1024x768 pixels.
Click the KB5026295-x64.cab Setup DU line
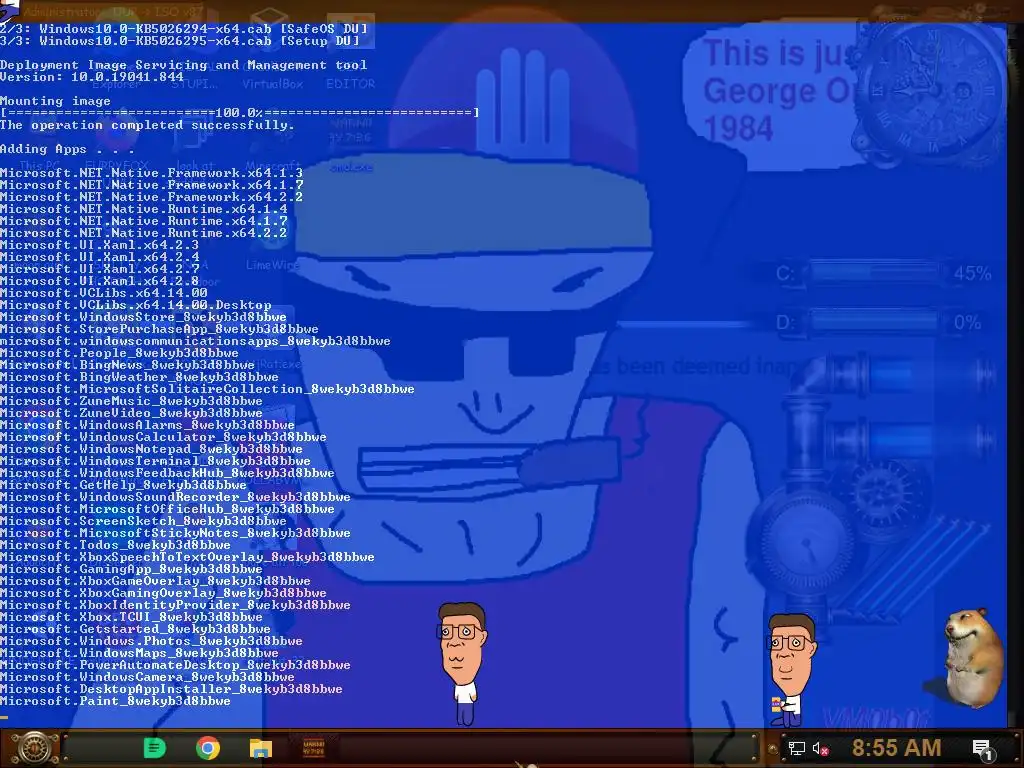pyautogui.click(x=180, y=41)
